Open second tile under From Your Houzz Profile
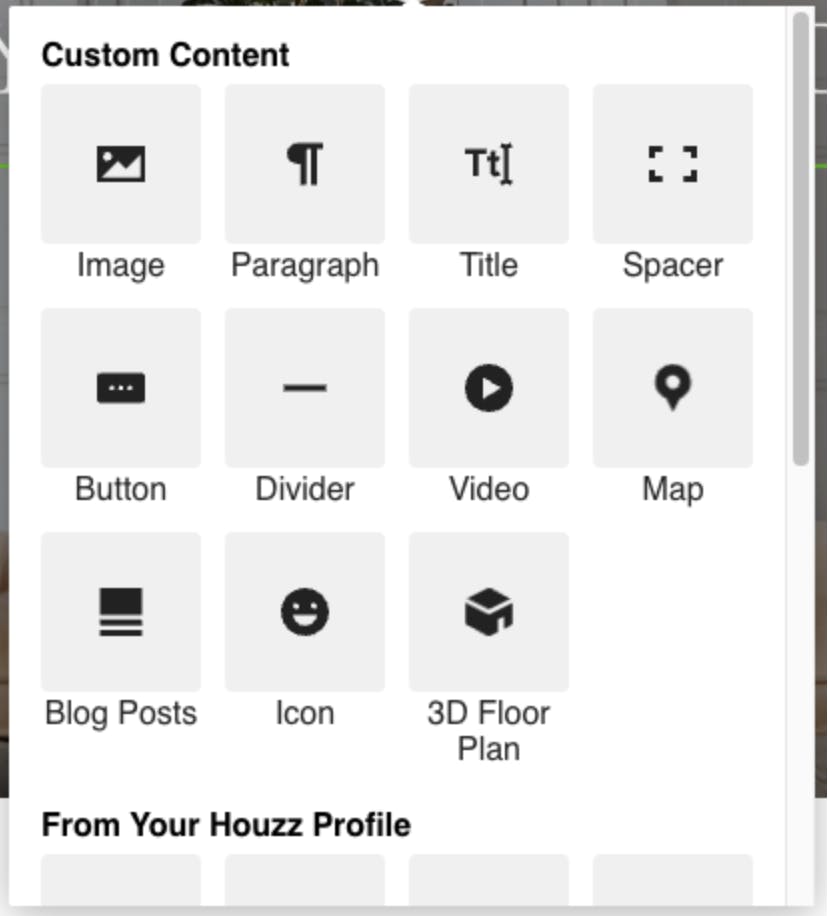The width and height of the screenshot is (828, 916). coord(305,880)
